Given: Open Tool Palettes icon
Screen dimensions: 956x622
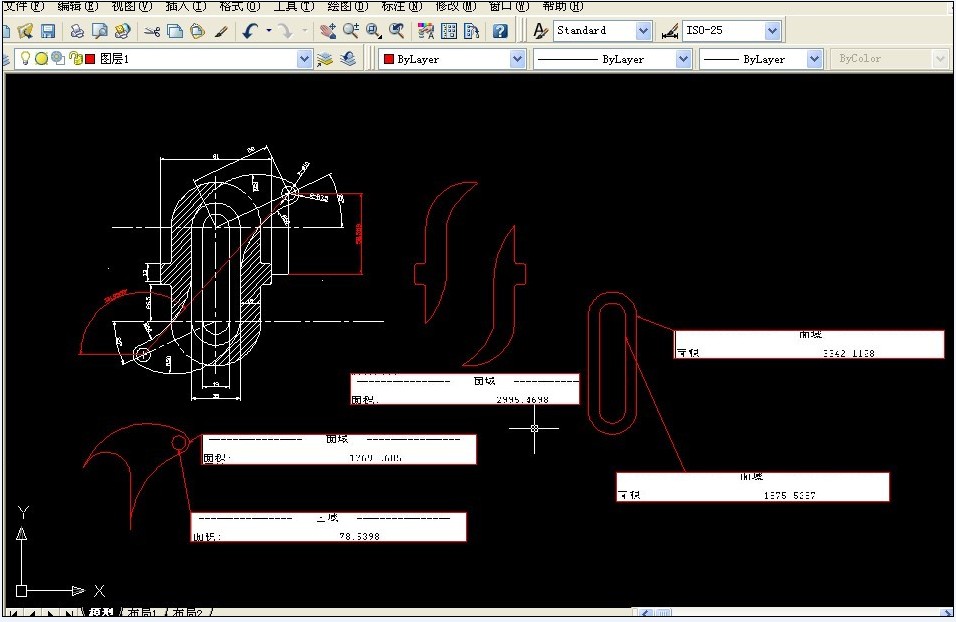Looking at the screenshot, I should click(x=472, y=30).
